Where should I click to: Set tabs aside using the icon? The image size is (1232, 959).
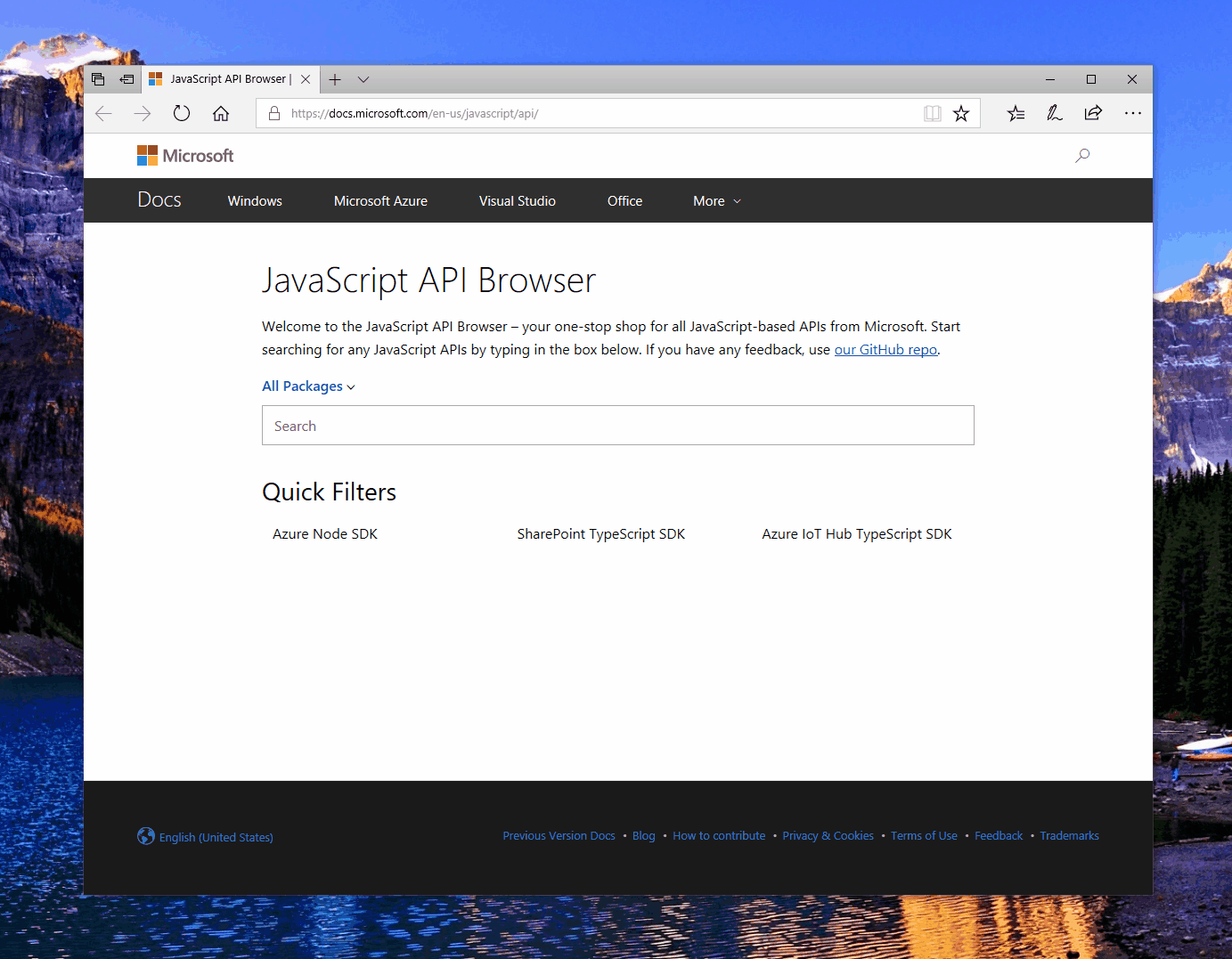[126, 79]
